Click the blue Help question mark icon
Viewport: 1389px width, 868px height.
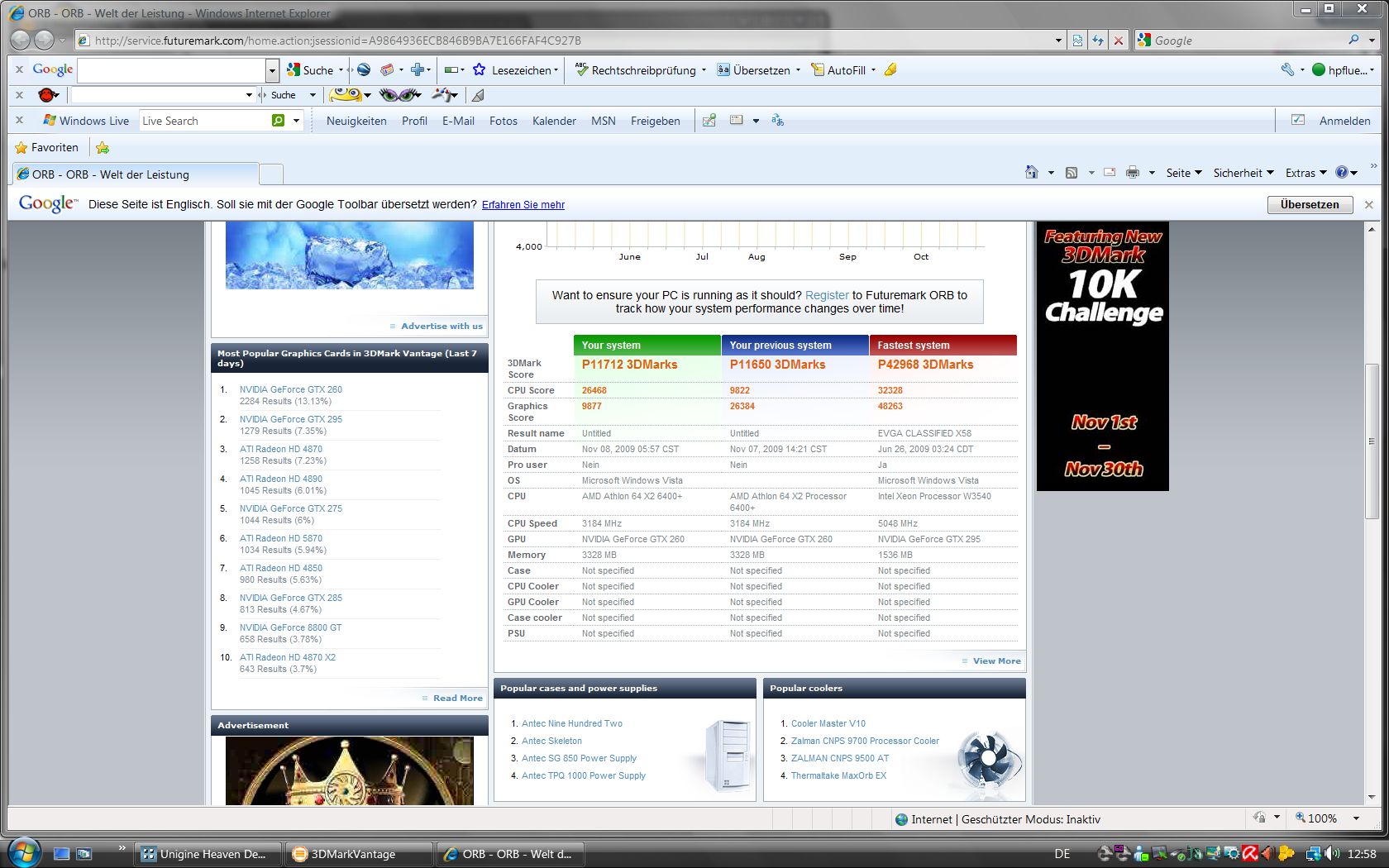1342,172
